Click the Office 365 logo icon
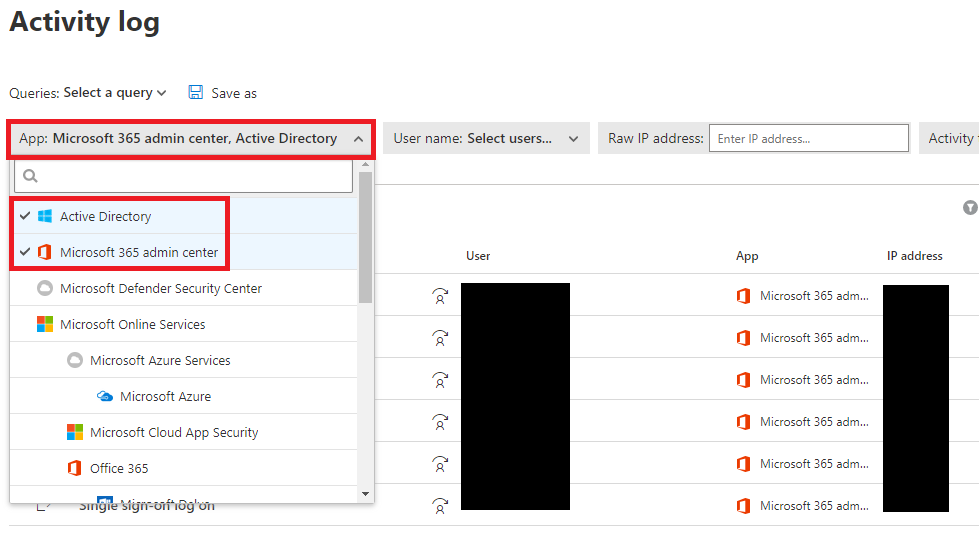 (x=74, y=469)
